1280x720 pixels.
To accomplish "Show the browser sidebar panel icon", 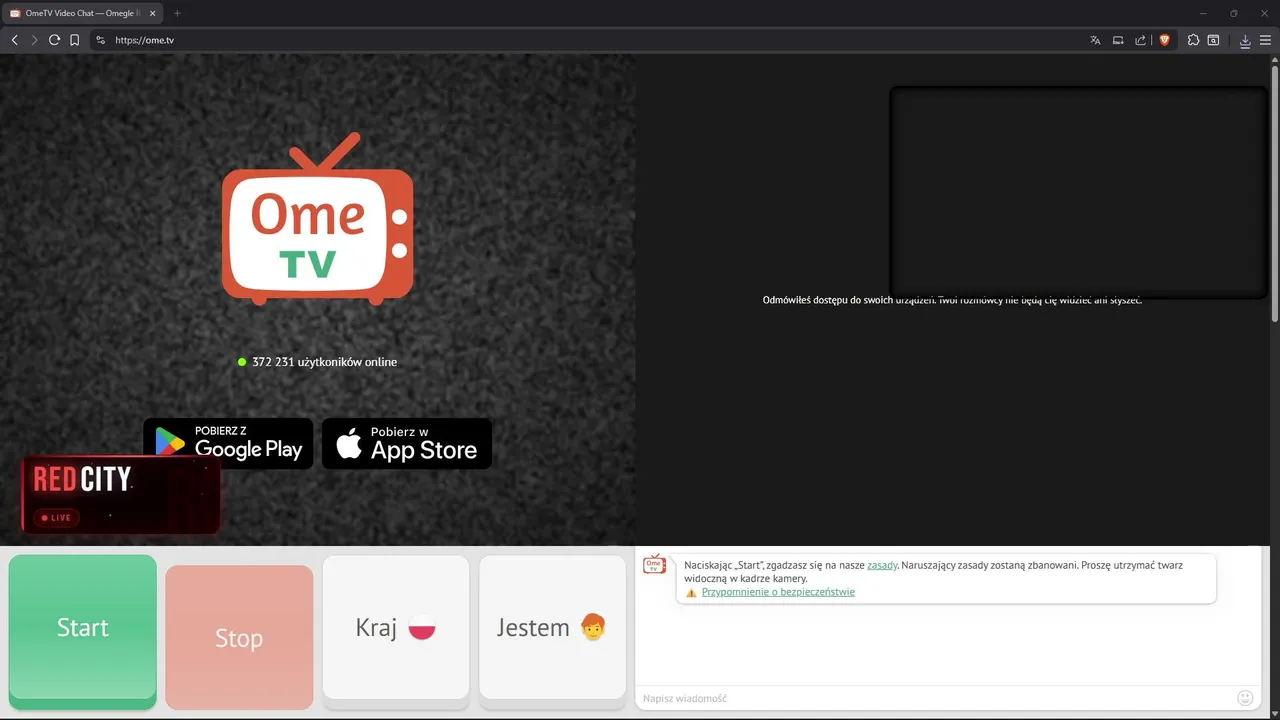I will click(1213, 40).
